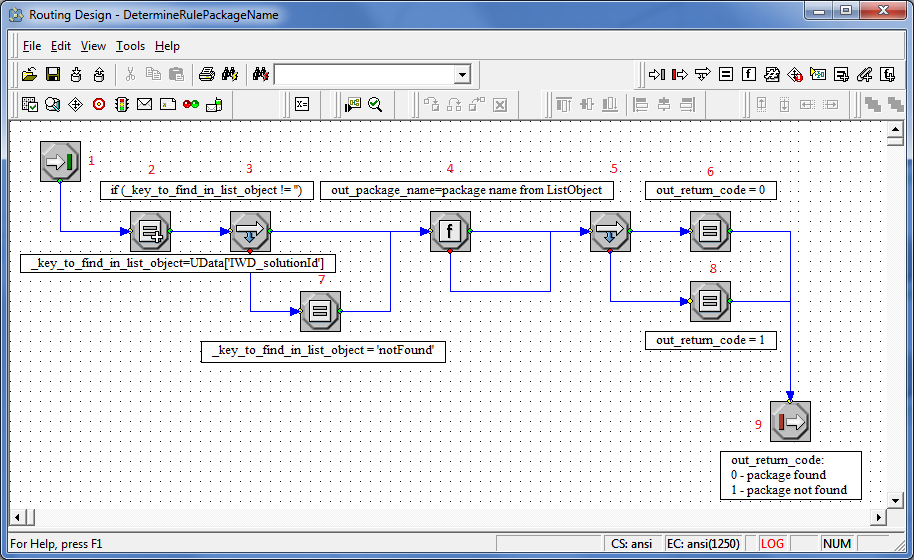Select the Exit object tool with red bar arrow
914x560 pixels.
click(x=680, y=74)
